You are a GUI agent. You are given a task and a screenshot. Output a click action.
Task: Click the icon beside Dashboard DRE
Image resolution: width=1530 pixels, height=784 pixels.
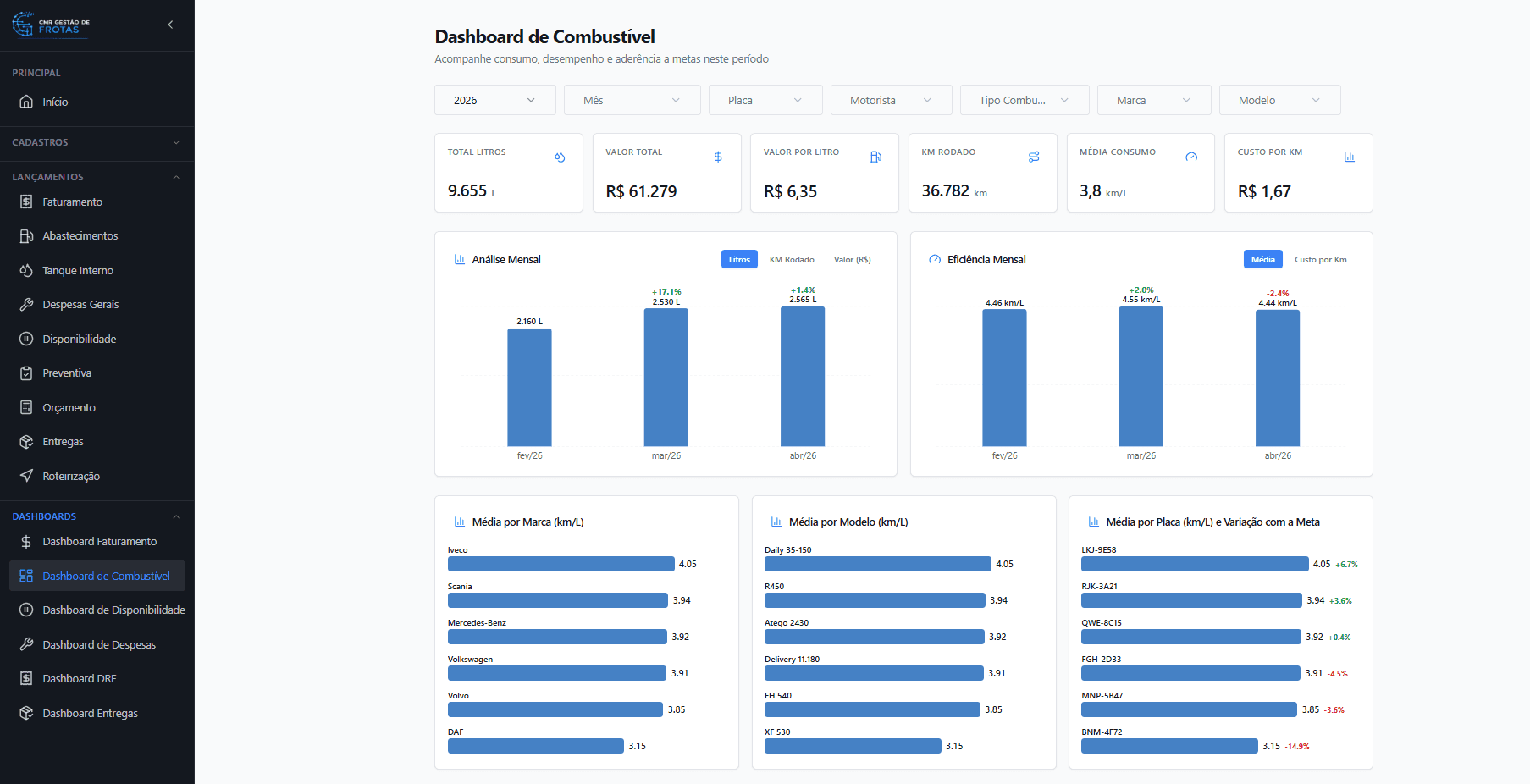coord(26,678)
